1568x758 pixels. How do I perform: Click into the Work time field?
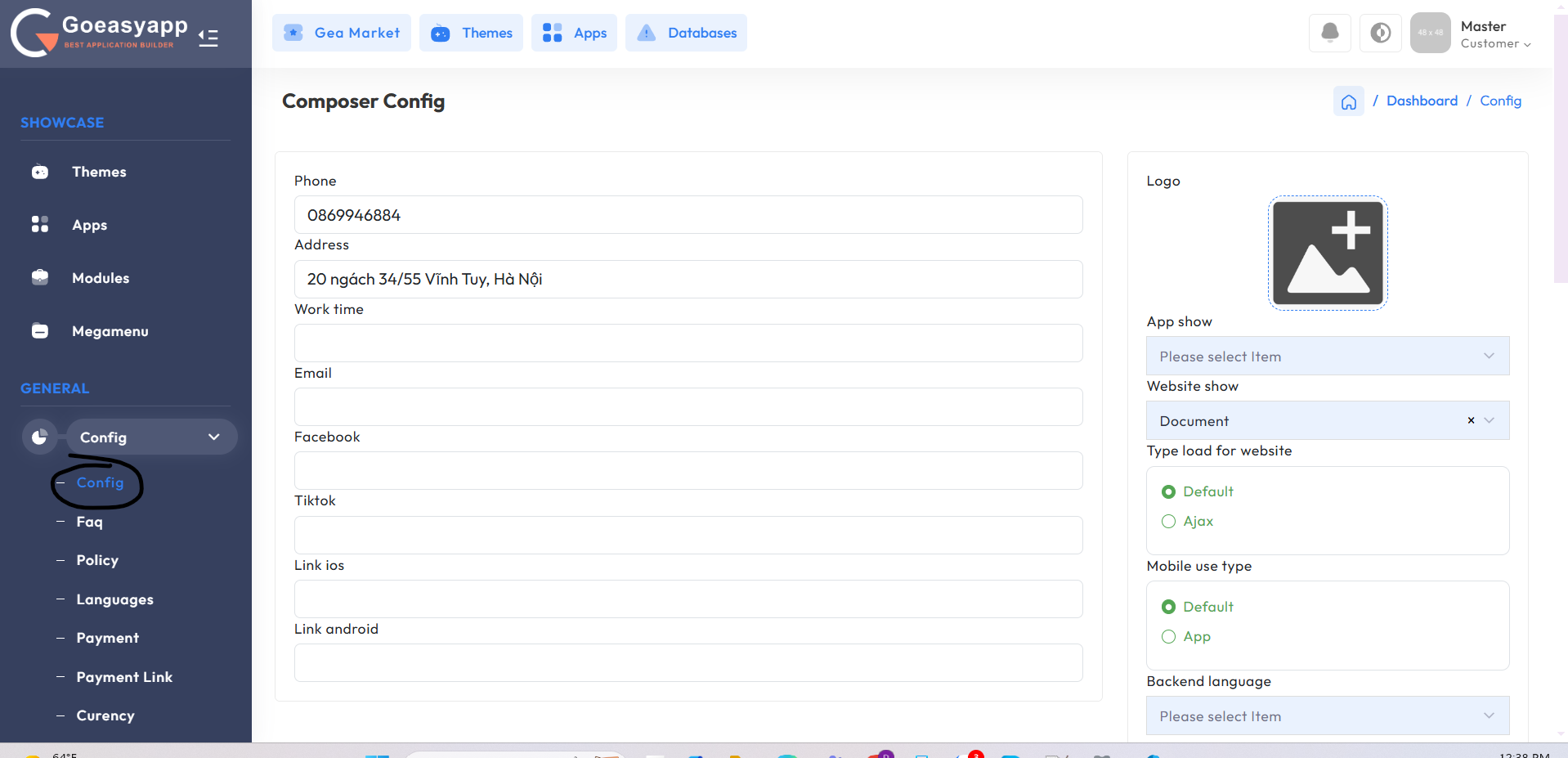point(688,343)
